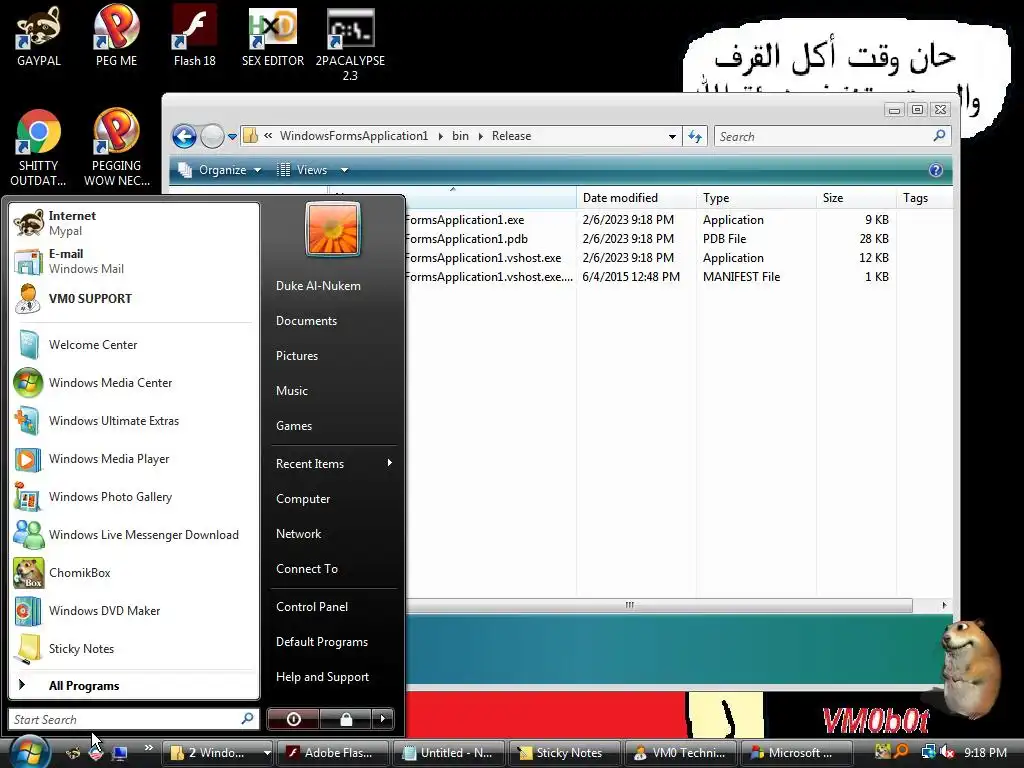
Task: Open the Organize dropdown menu
Action: [x=220, y=170]
